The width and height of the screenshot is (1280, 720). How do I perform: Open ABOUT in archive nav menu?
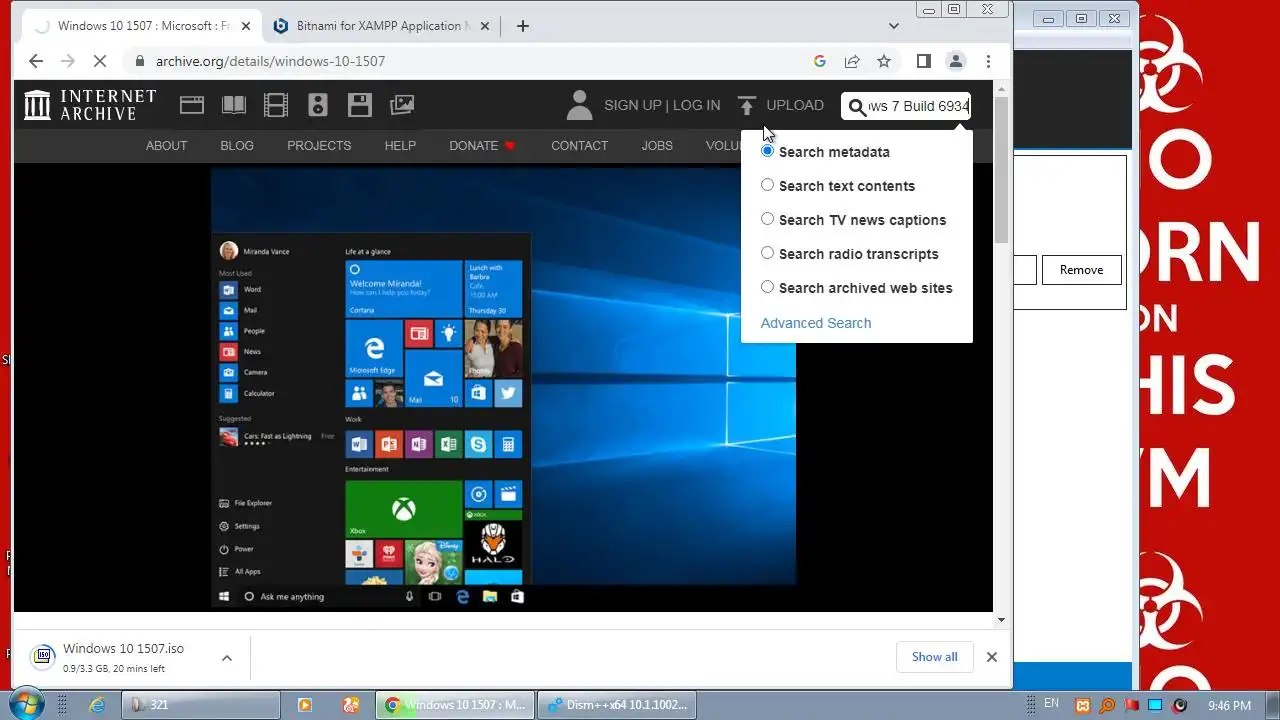tap(166, 145)
